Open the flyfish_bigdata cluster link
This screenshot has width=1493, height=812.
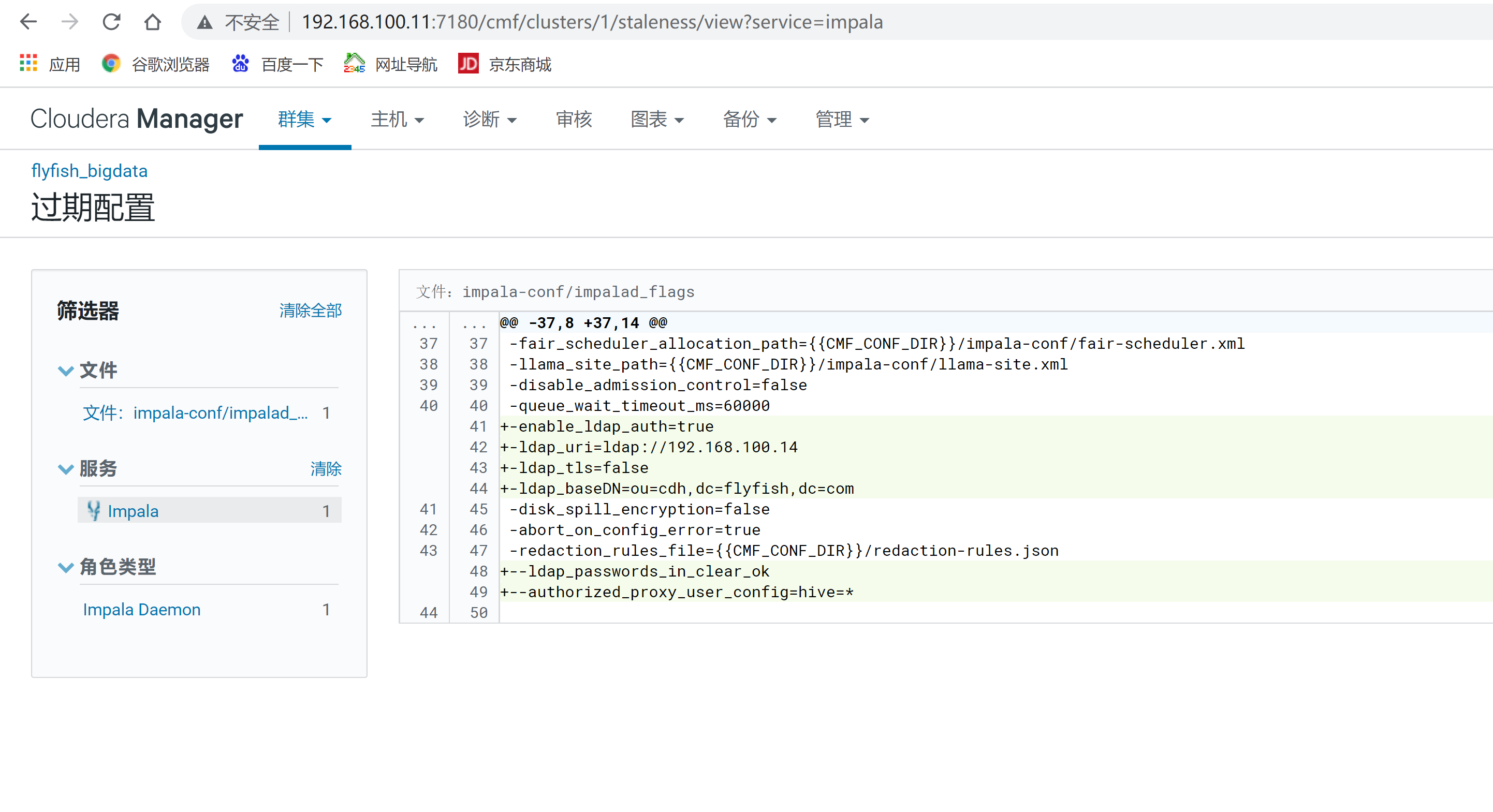(89, 170)
